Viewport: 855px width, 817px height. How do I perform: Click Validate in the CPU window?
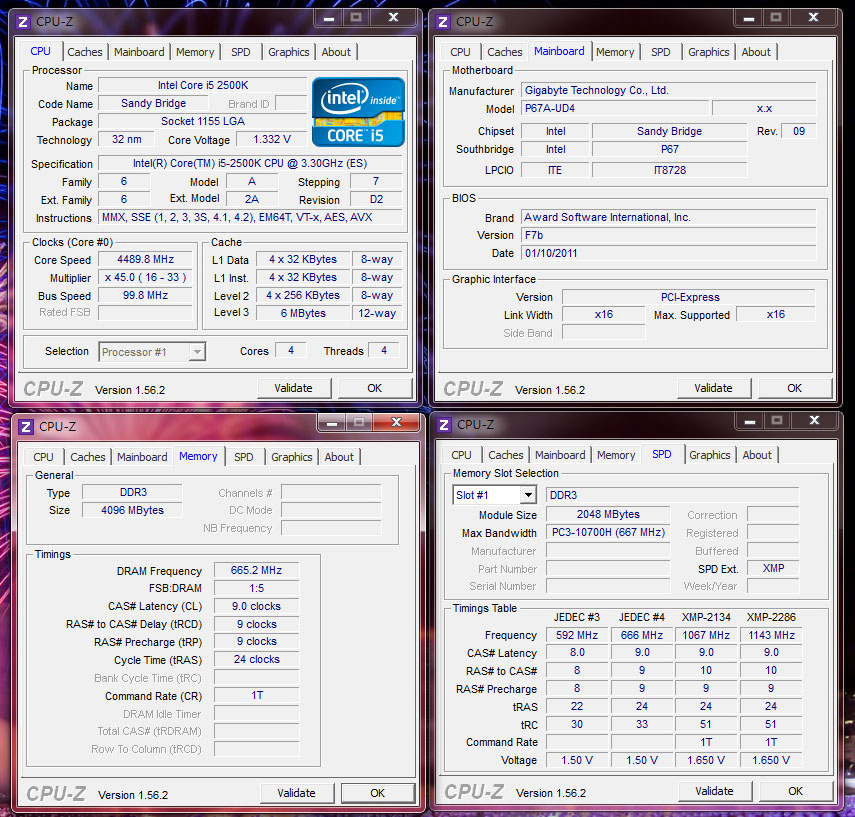(x=293, y=388)
